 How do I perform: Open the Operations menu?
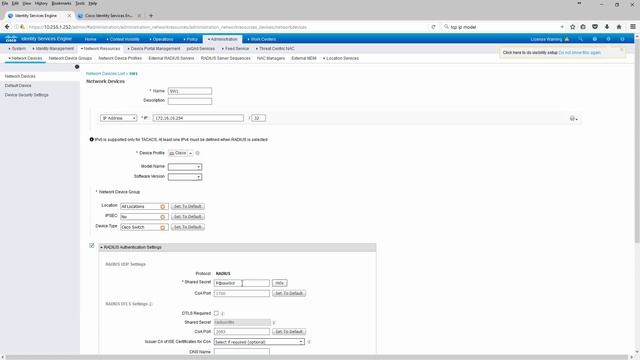[162, 39]
